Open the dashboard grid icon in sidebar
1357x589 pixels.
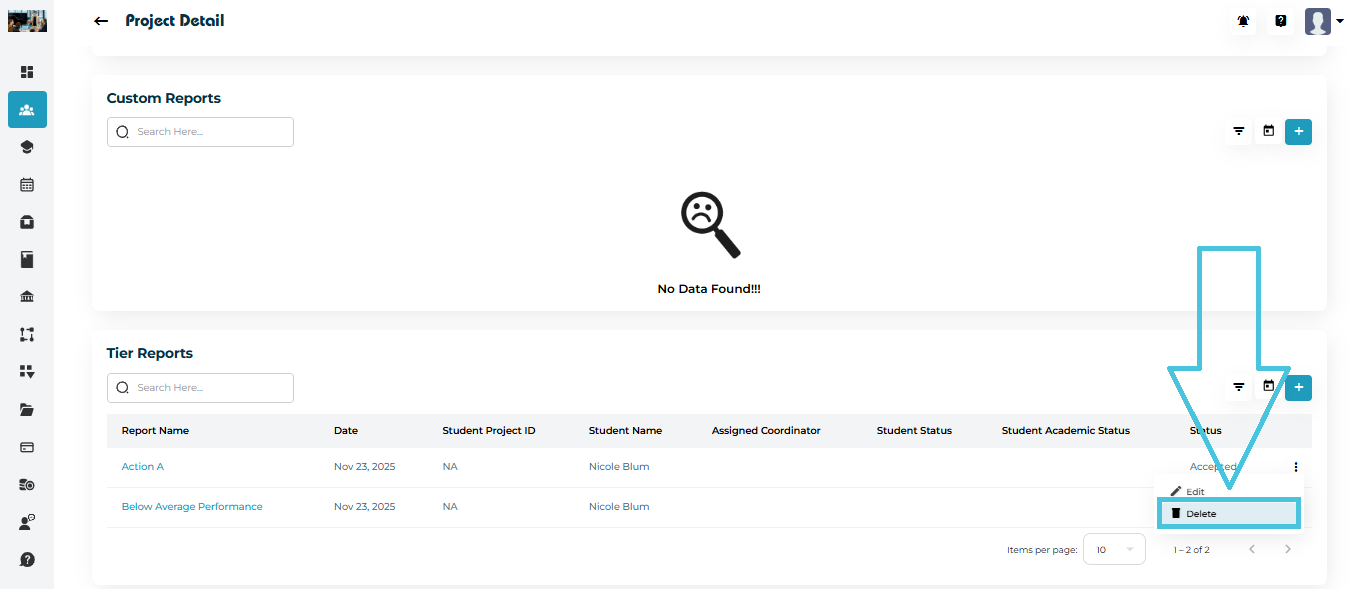(27, 72)
